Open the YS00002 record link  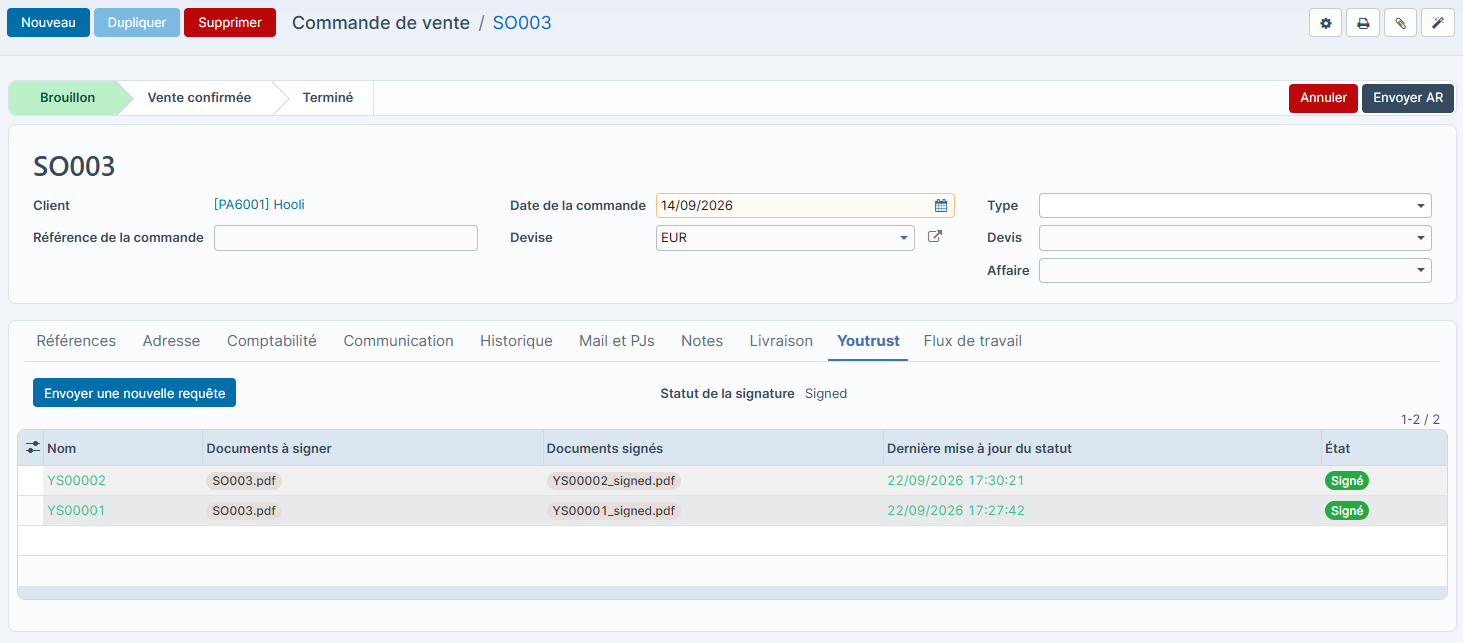tap(76, 480)
